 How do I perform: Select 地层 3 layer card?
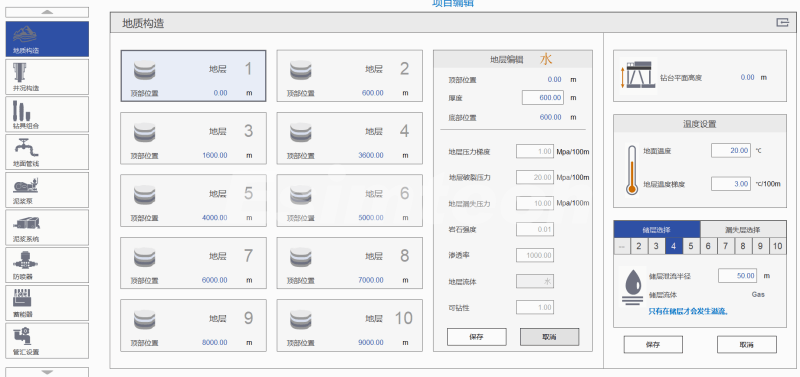pyautogui.click(x=193, y=138)
